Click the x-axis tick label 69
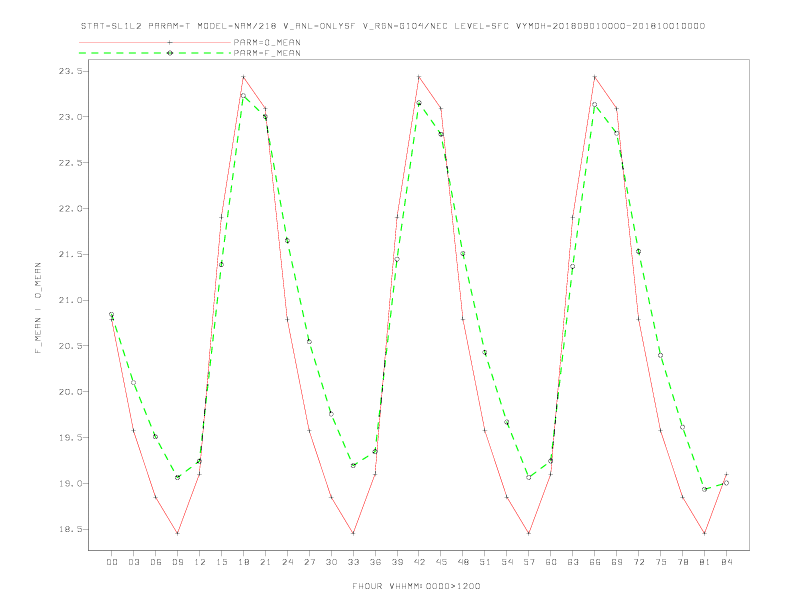The image size is (792, 612). [x=617, y=562]
